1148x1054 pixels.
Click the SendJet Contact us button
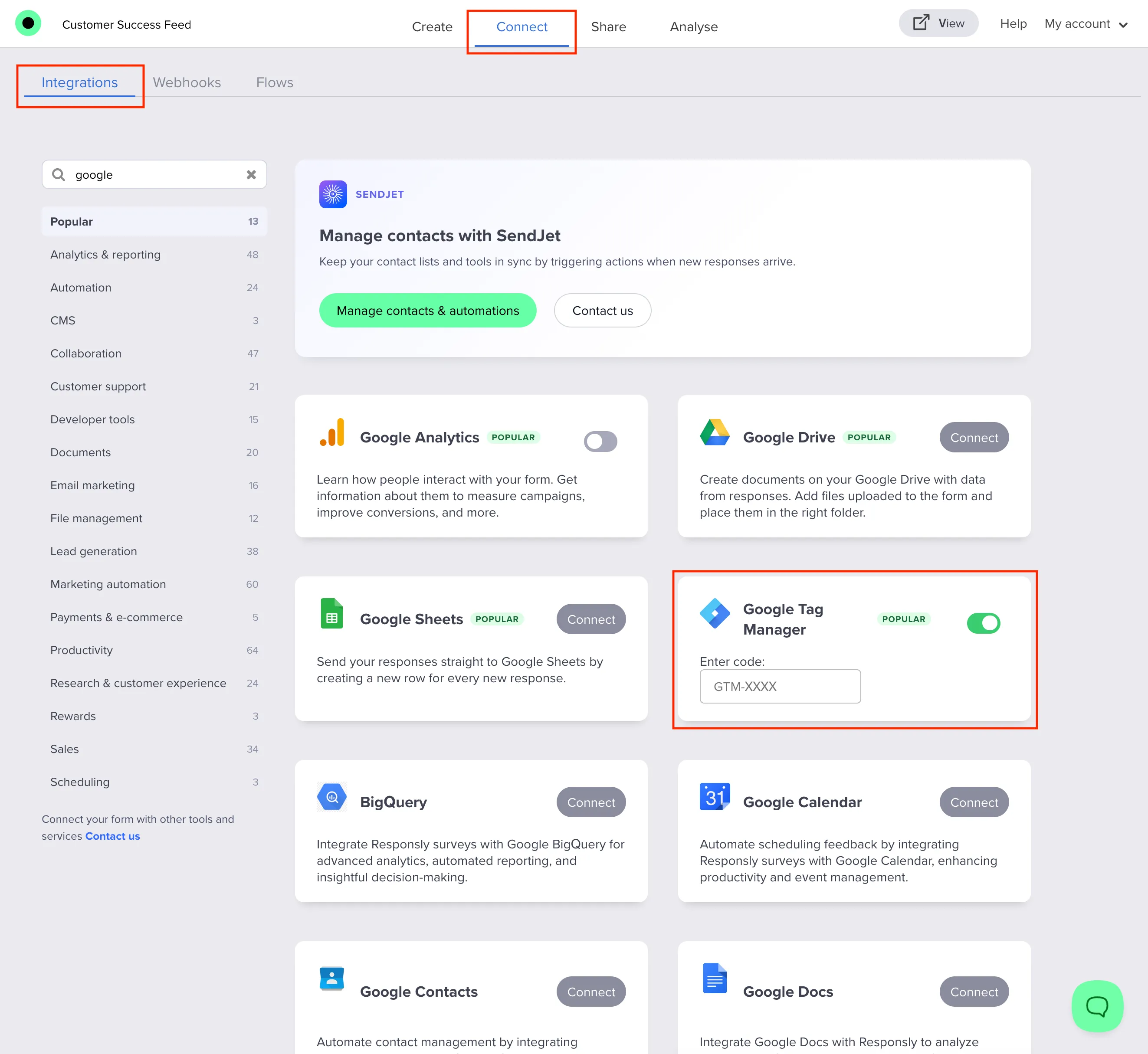pos(602,310)
